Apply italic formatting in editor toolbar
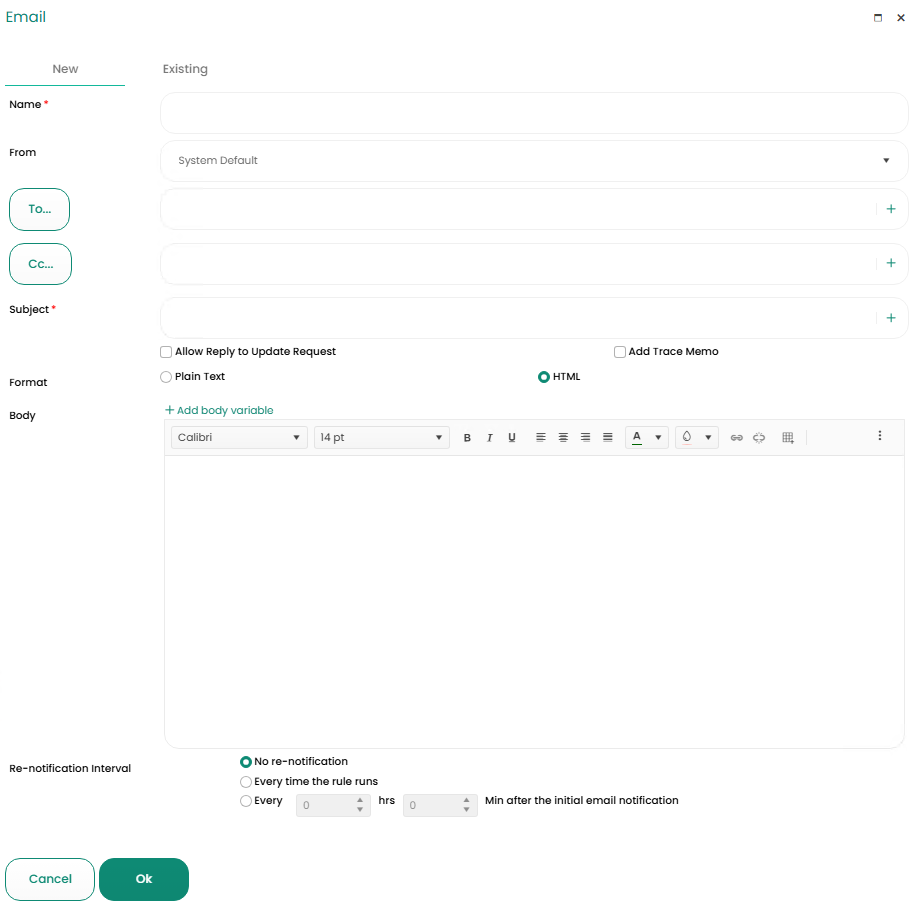This screenshot has height=909, width=915. click(x=489, y=438)
